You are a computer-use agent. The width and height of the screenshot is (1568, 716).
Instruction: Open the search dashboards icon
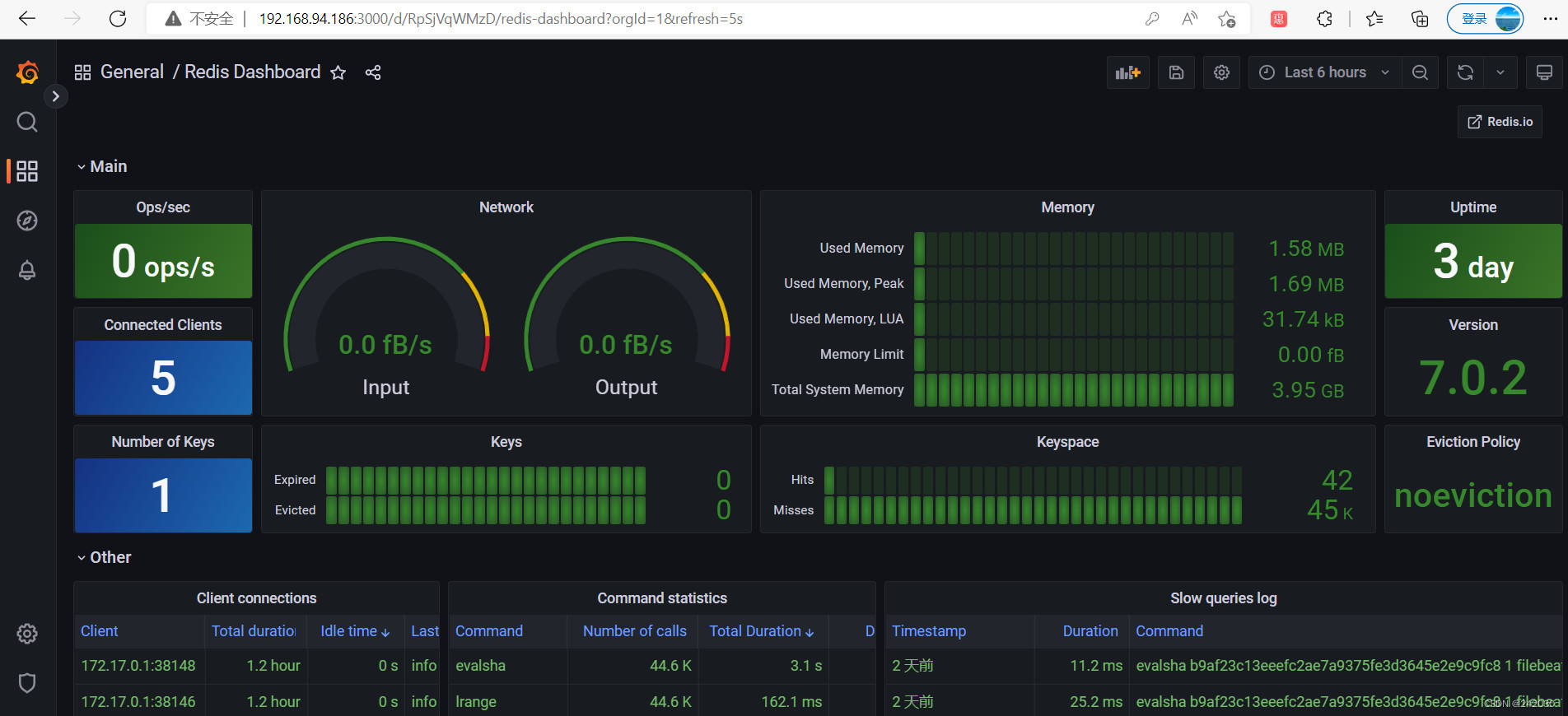tap(27, 122)
